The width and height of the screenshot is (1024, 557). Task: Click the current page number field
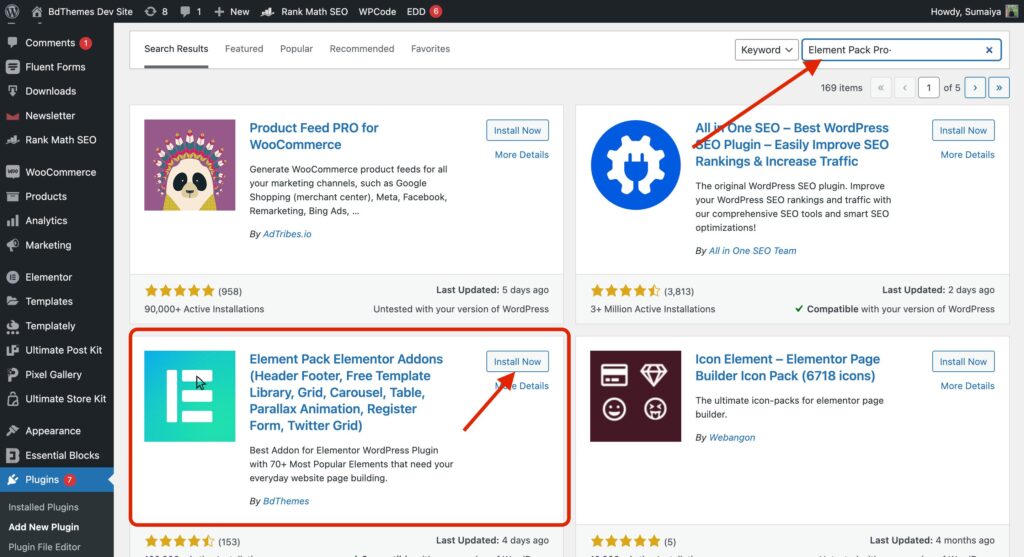click(x=928, y=88)
